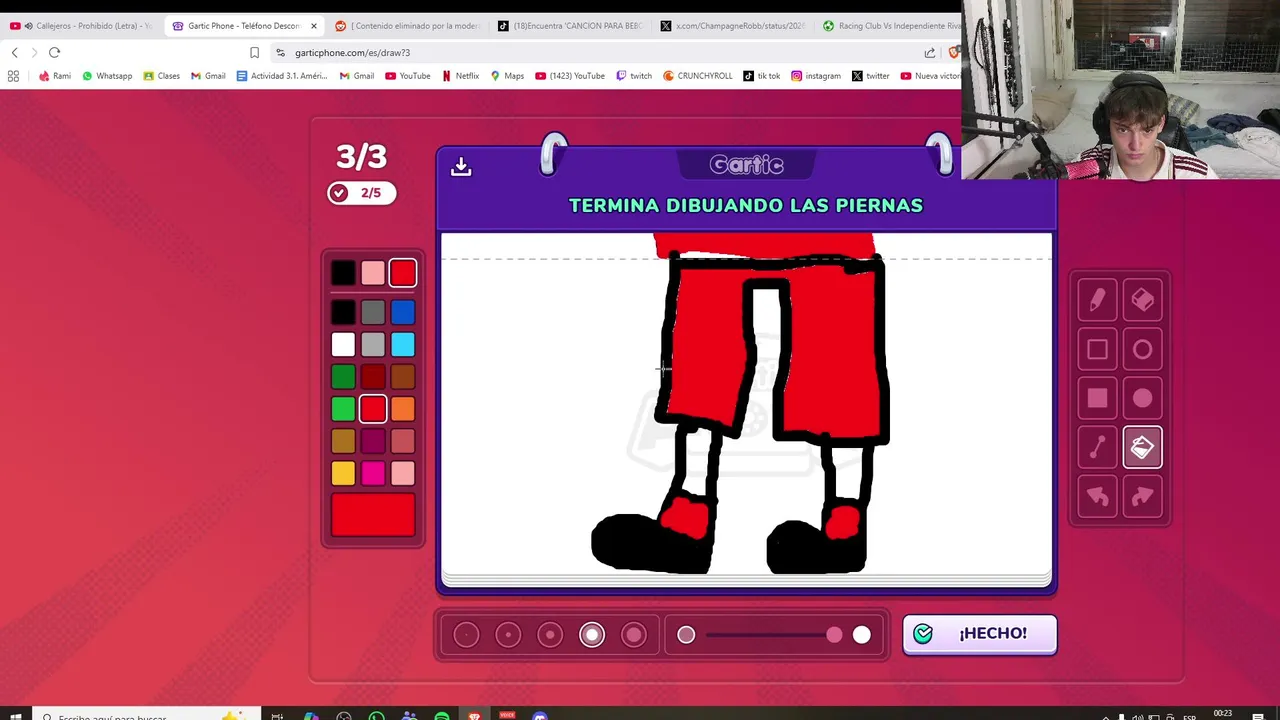1280x720 pixels.
Task: Switch to the Contenido eliminado Reddit tab
Action: point(408,26)
